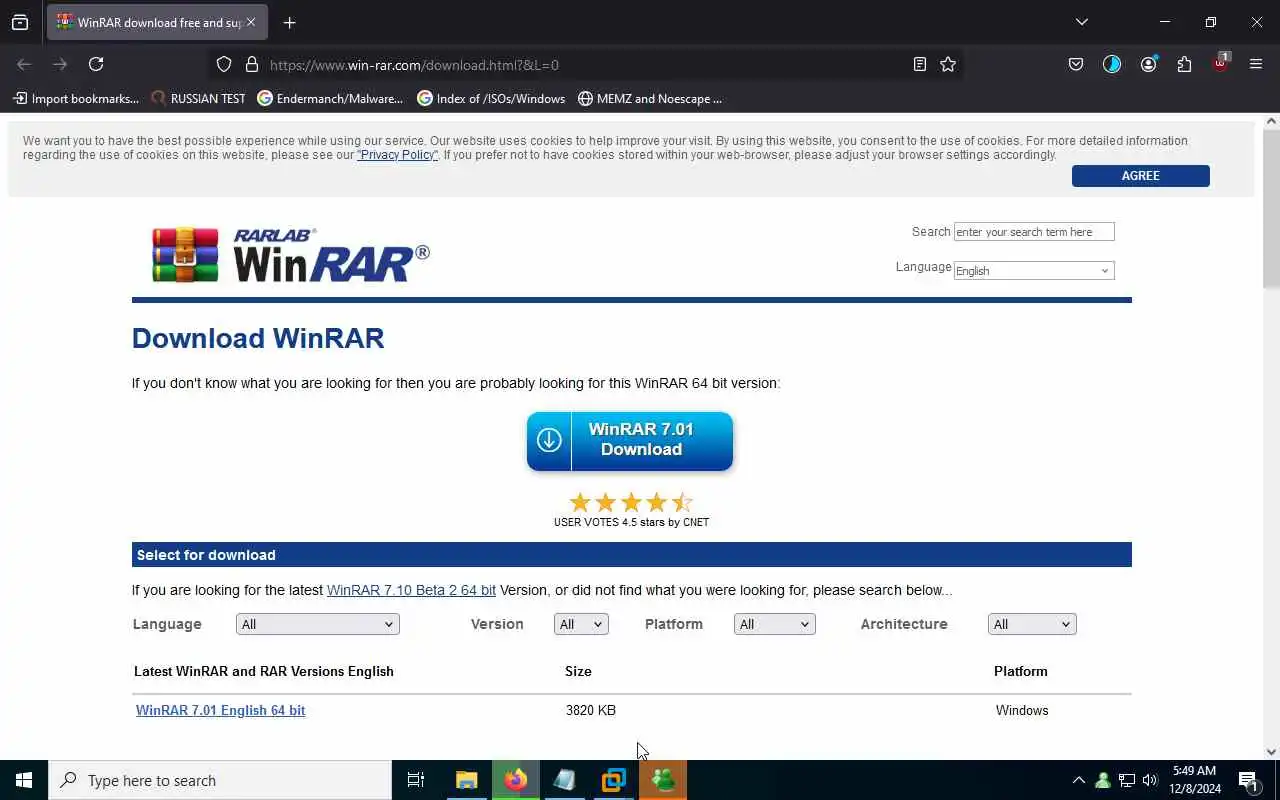Switch to Firefox in the taskbar

[516, 780]
